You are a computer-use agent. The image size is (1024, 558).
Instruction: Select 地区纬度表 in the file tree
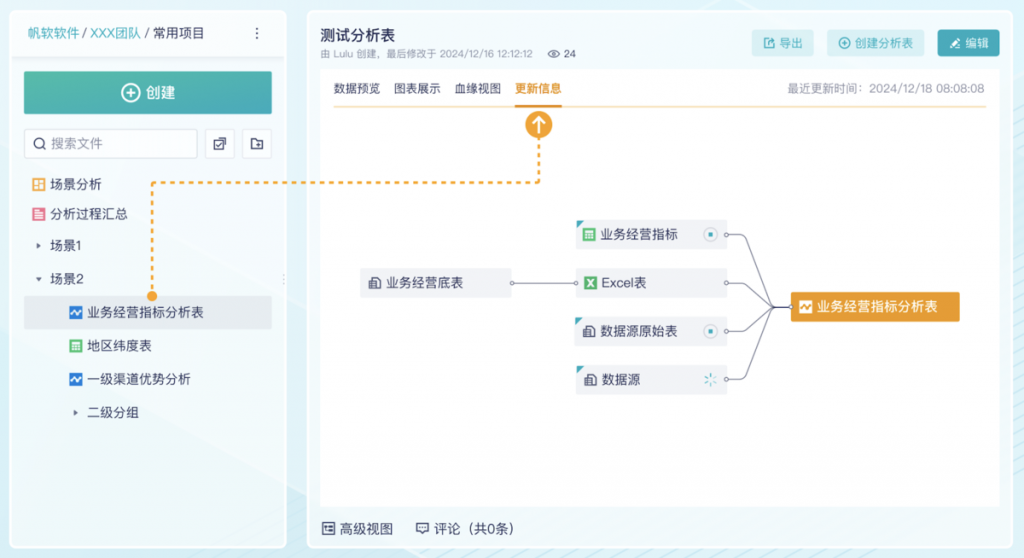click(x=119, y=346)
